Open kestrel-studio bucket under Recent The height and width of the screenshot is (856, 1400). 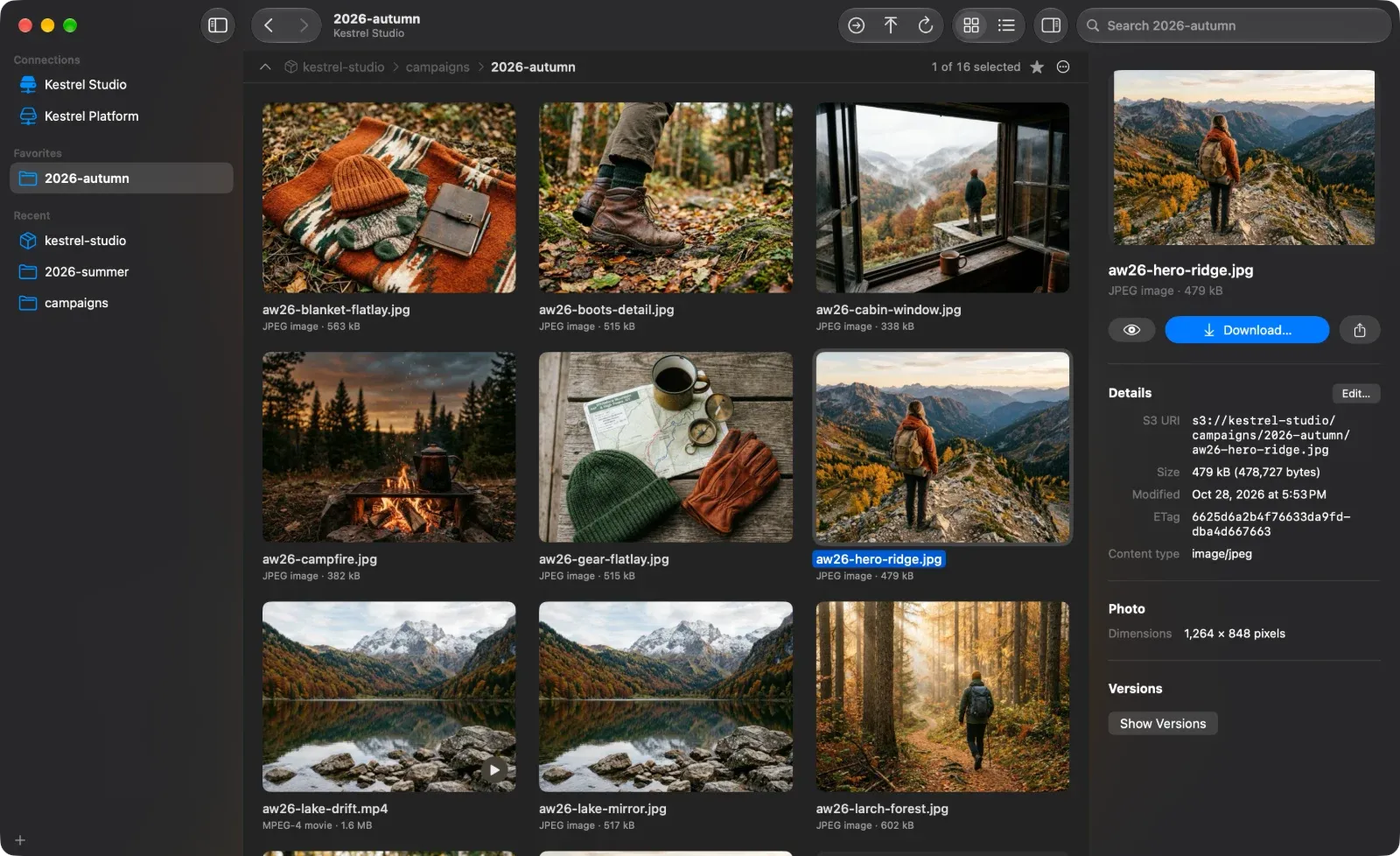click(122, 241)
